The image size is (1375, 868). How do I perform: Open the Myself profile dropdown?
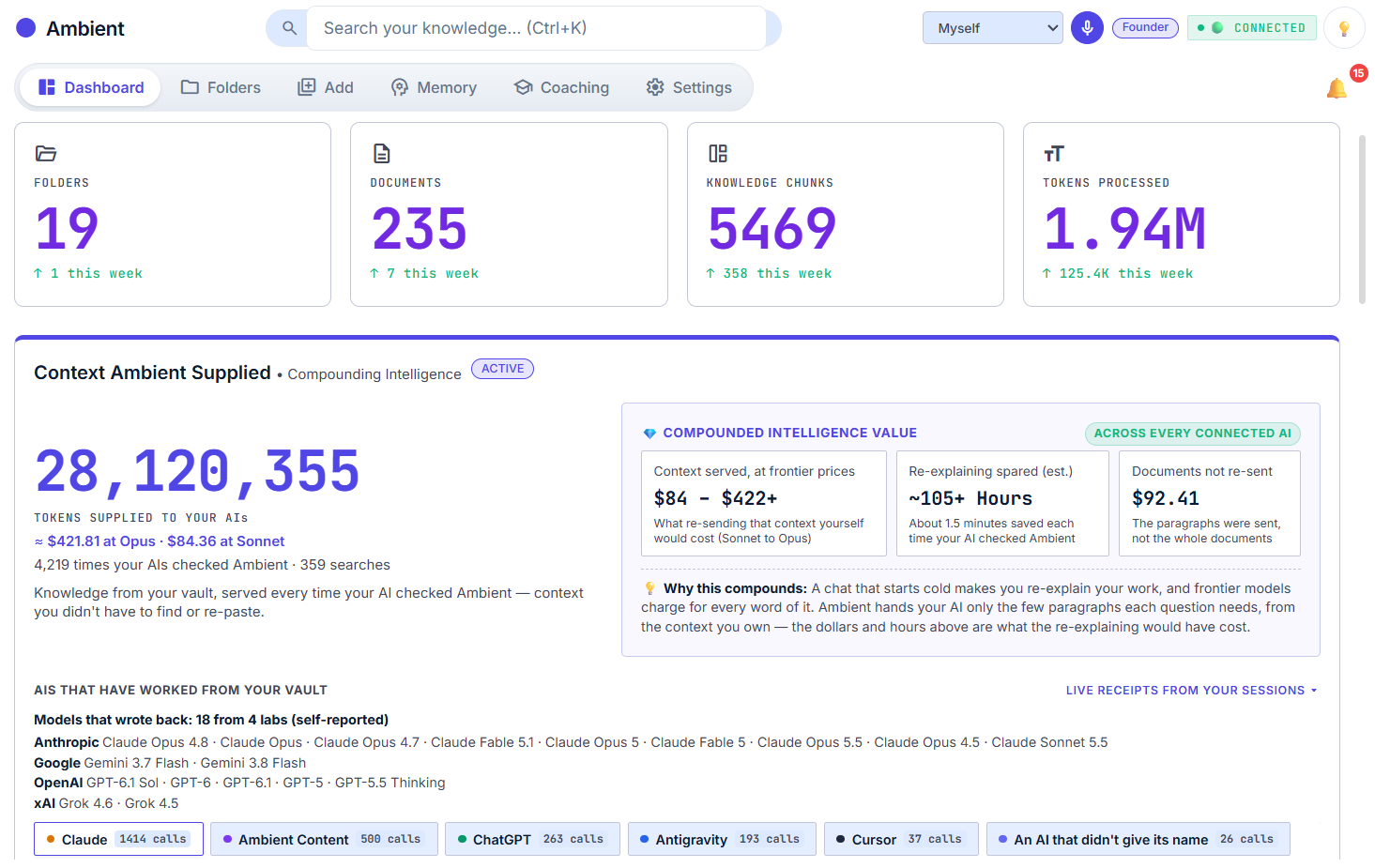click(x=993, y=28)
